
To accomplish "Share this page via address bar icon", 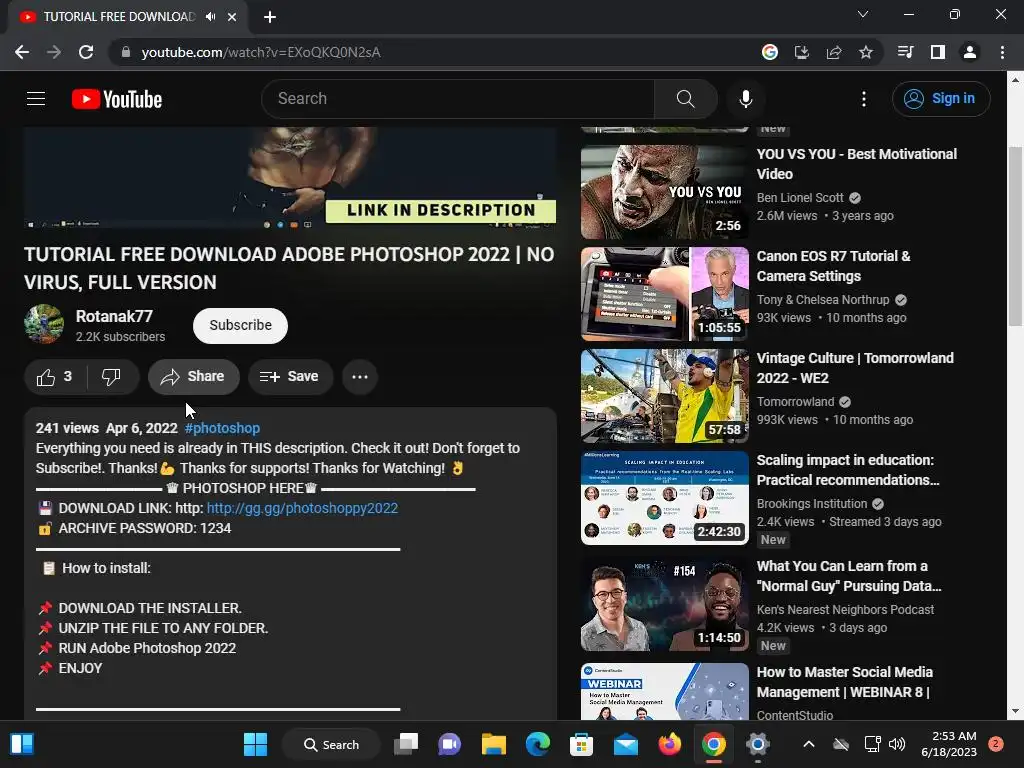I will pyautogui.click(x=833, y=52).
